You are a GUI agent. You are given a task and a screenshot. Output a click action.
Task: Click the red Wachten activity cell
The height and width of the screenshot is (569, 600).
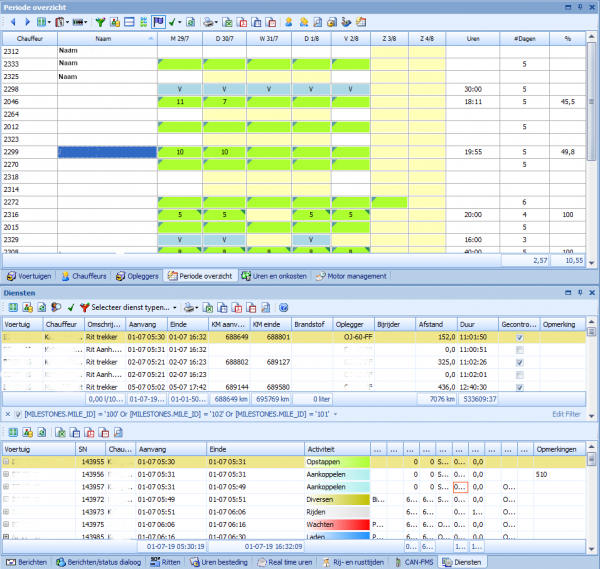337,525
